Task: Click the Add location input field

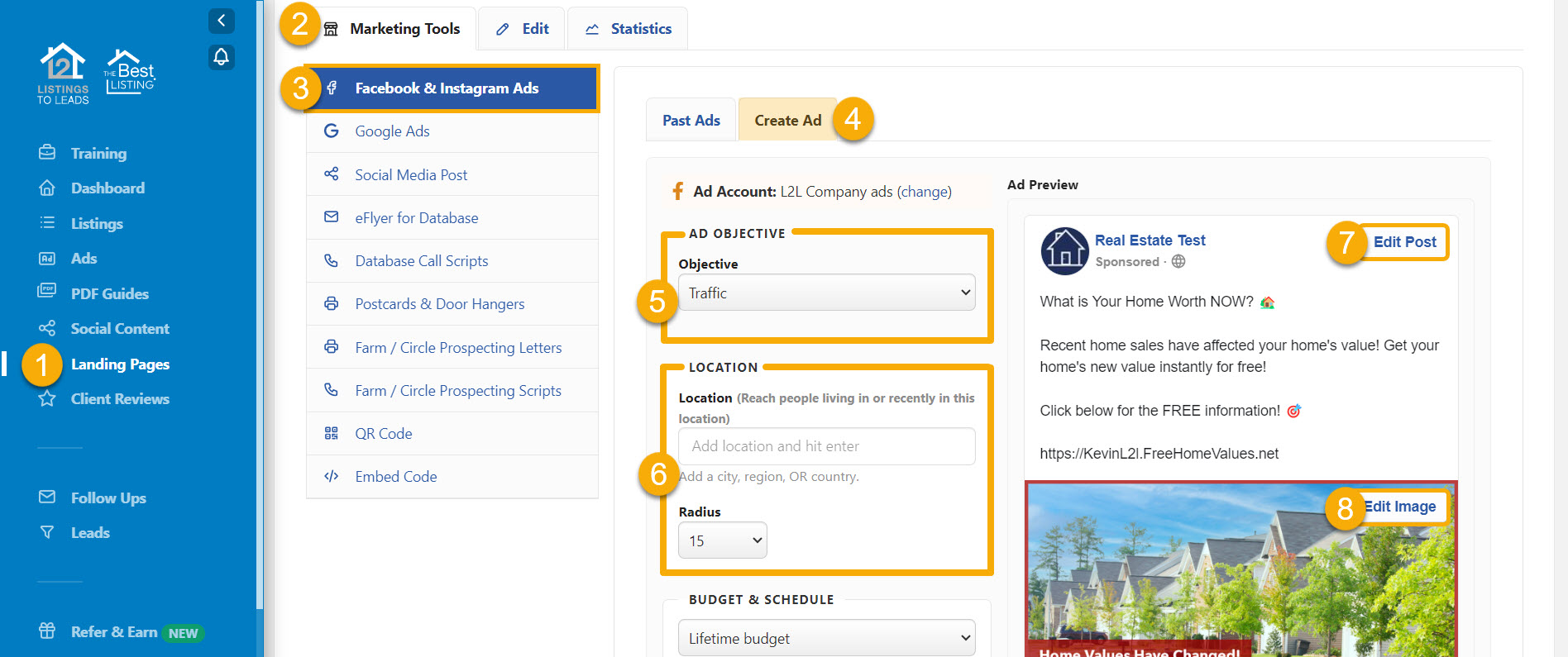Action: (x=826, y=446)
